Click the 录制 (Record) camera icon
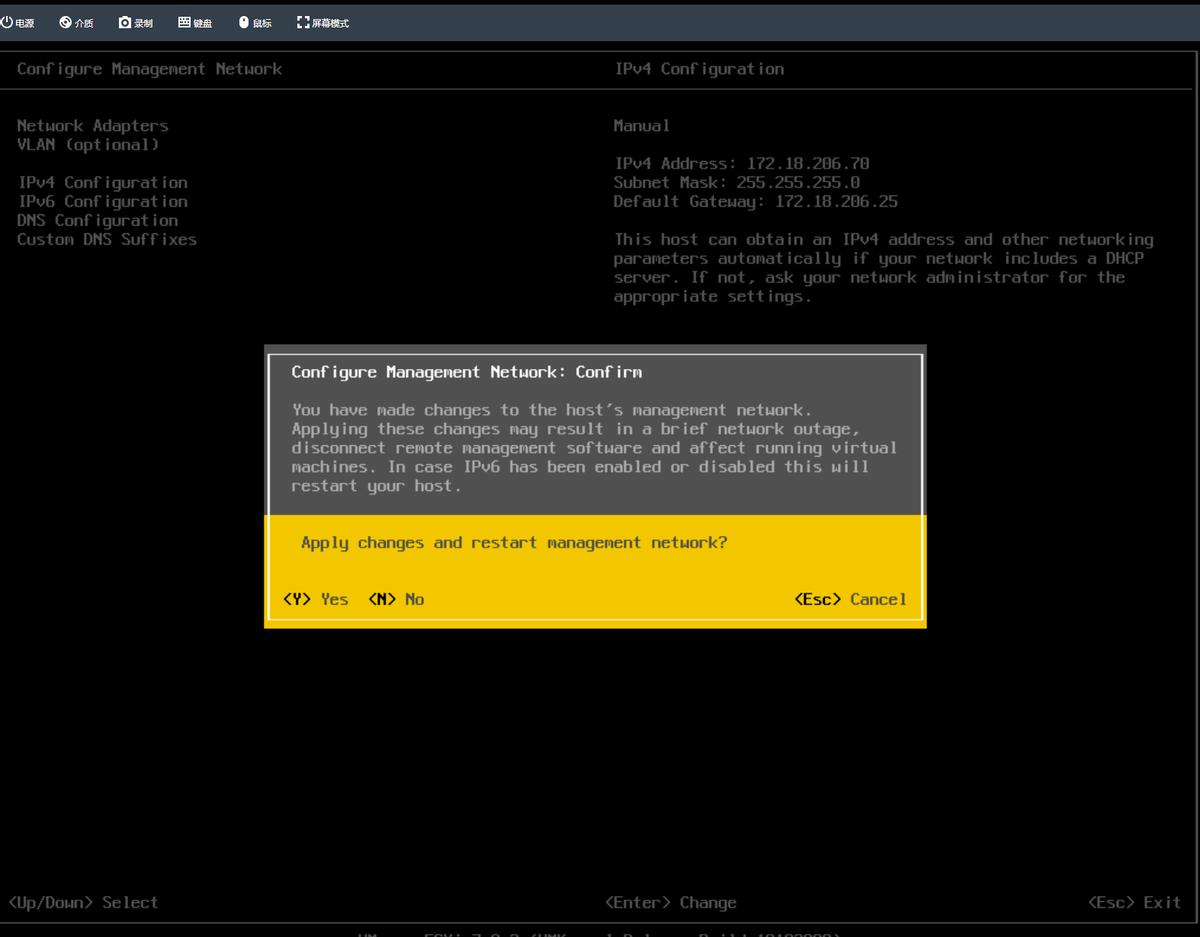1200x937 pixels. (135, 20)
